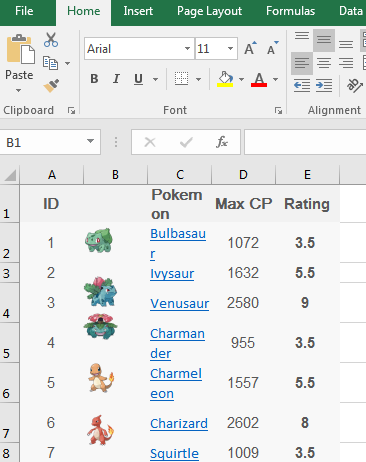Select the Rating header cell

pyautogui.click(x=307, y=204)
